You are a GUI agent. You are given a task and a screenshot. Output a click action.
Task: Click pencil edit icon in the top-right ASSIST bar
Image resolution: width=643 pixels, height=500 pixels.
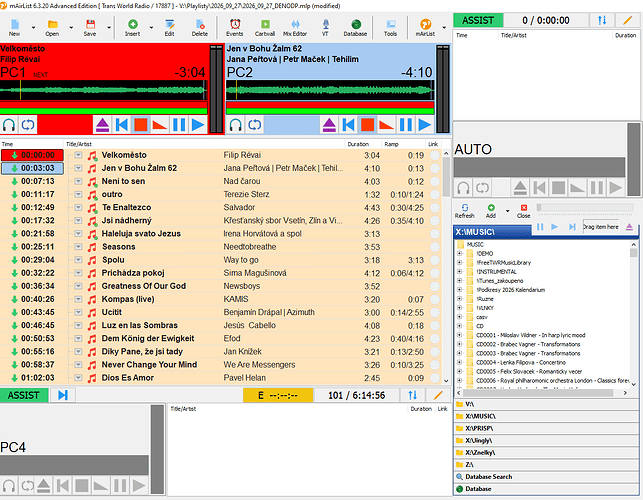pyautogui.click(x=627, y=20)
